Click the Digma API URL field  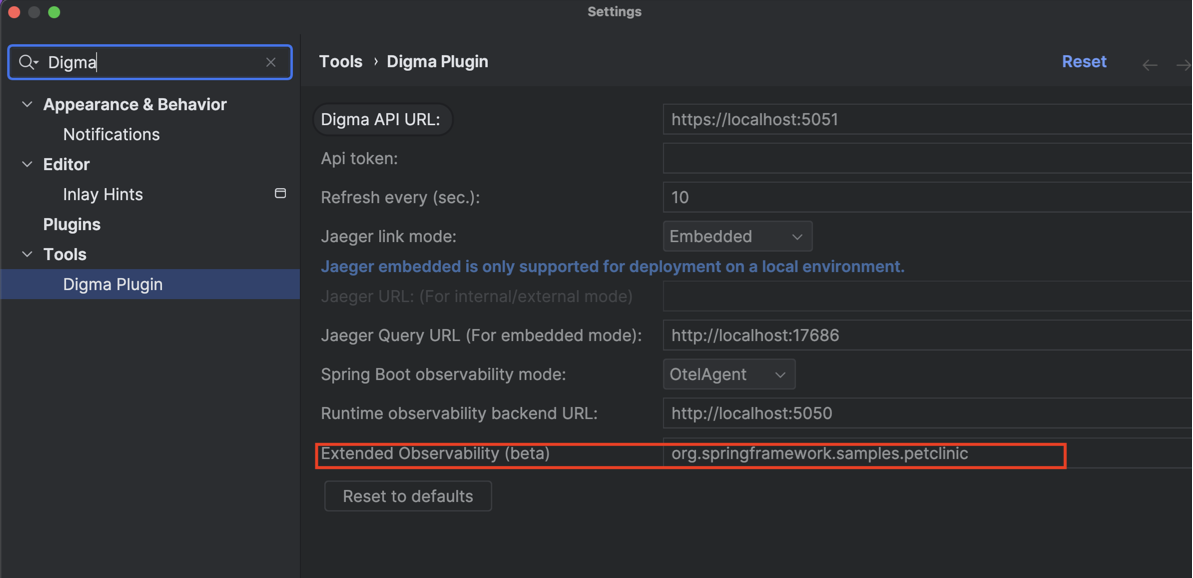click(x=925, y=119)
